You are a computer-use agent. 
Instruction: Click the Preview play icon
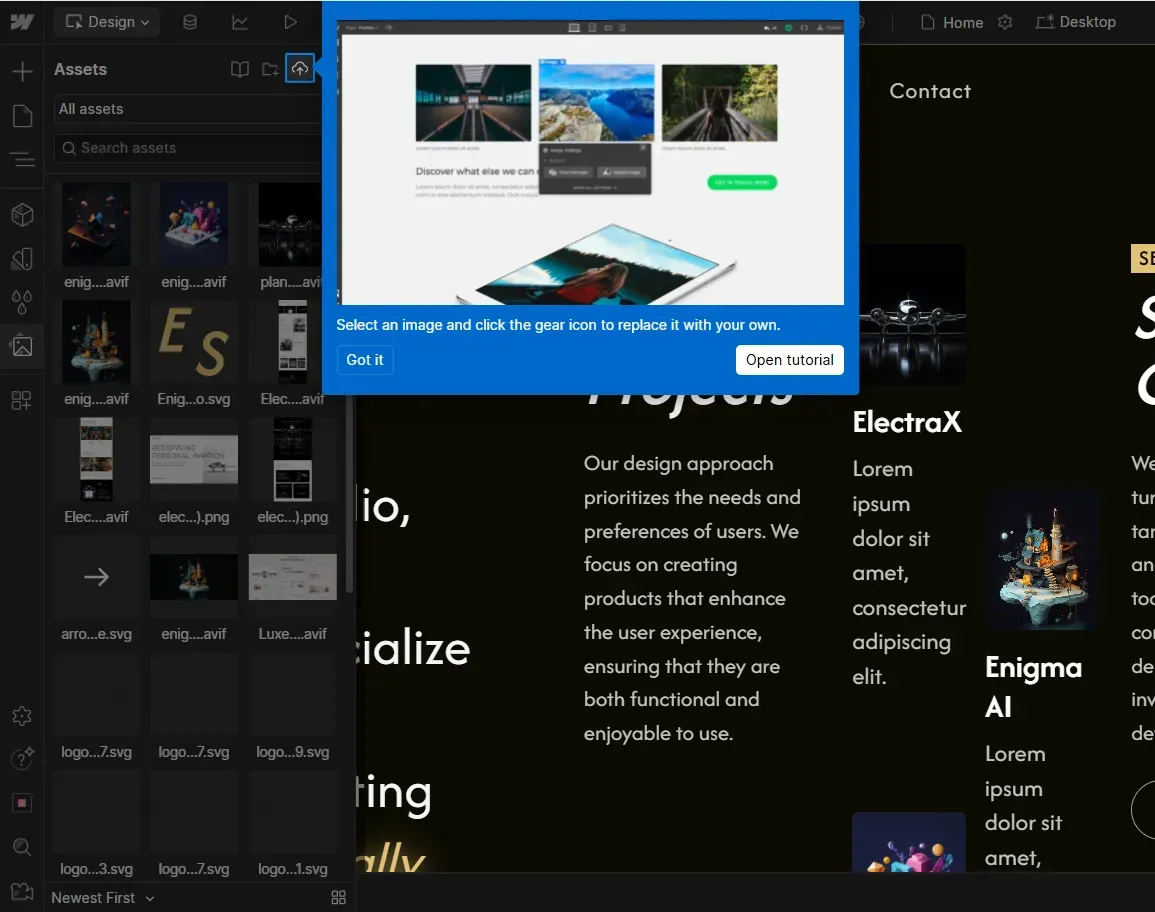click(x=290, y=22)
